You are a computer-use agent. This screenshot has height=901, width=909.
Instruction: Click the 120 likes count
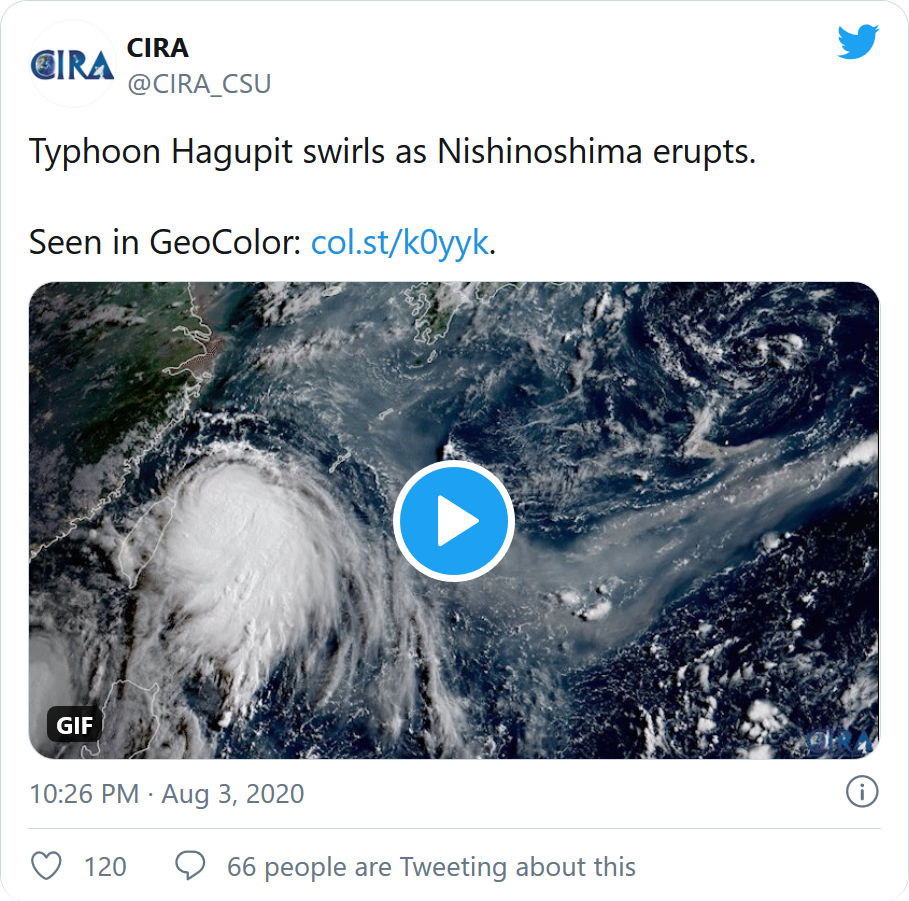coord(105,866)
